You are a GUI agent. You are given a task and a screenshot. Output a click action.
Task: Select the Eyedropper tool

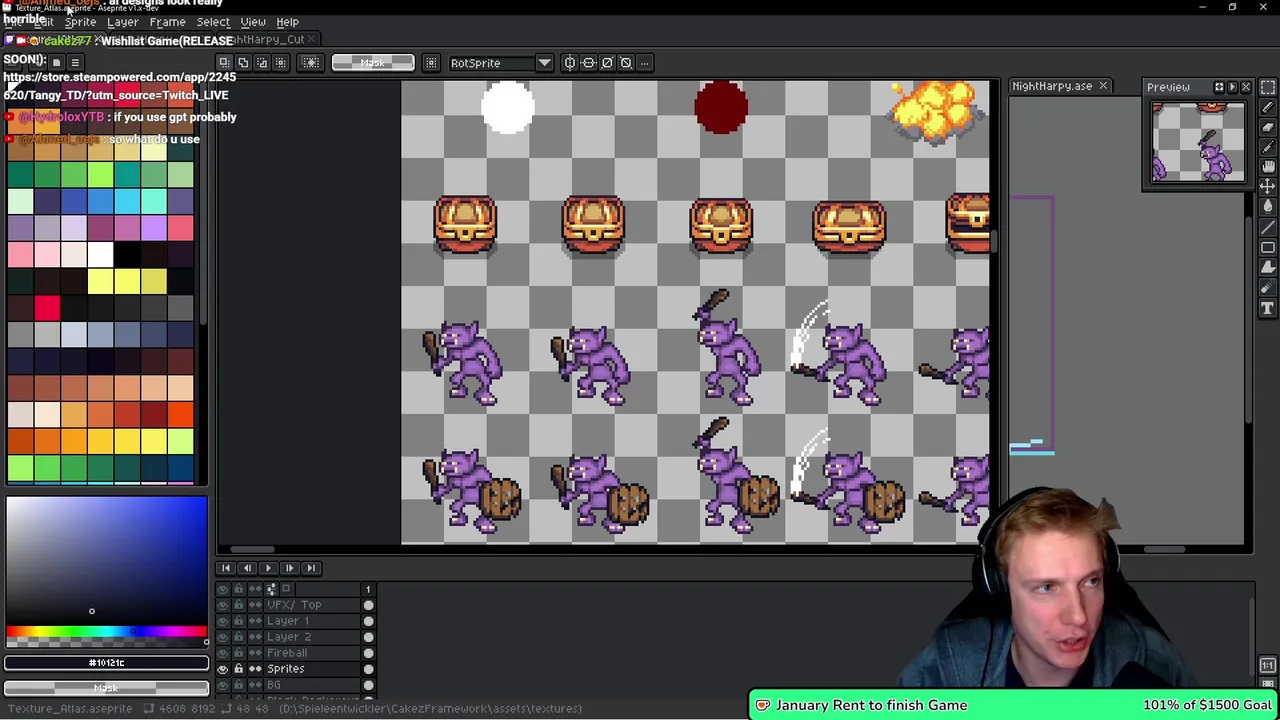[x=1268, y=147]
